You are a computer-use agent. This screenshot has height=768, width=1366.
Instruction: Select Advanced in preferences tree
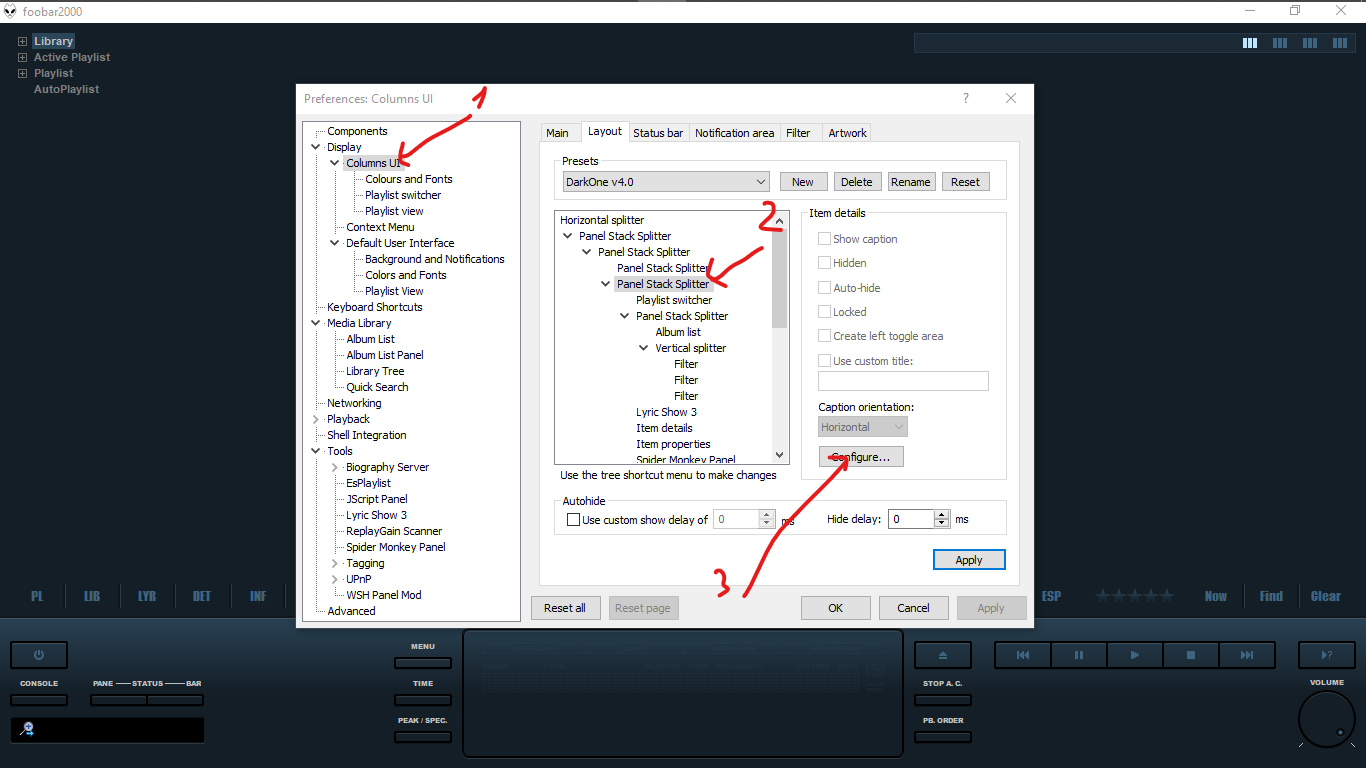[x=351, y=611]
